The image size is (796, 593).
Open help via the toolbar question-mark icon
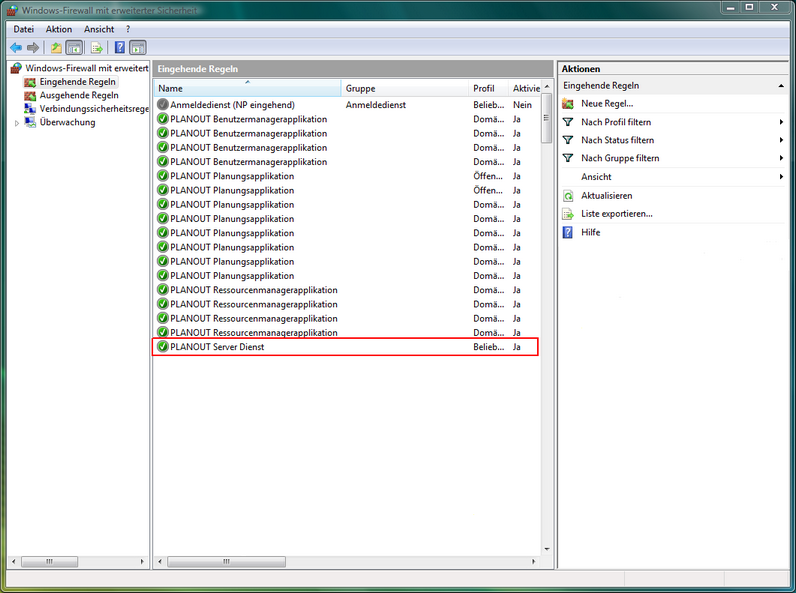click(x=119, y=48)
